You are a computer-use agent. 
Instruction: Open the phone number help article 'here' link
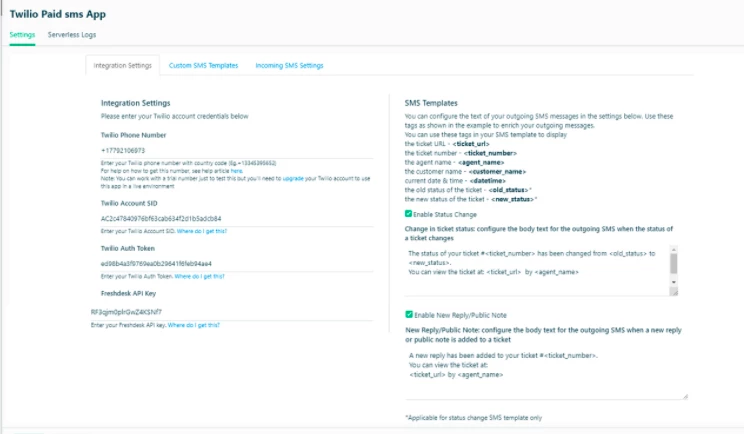236,171
